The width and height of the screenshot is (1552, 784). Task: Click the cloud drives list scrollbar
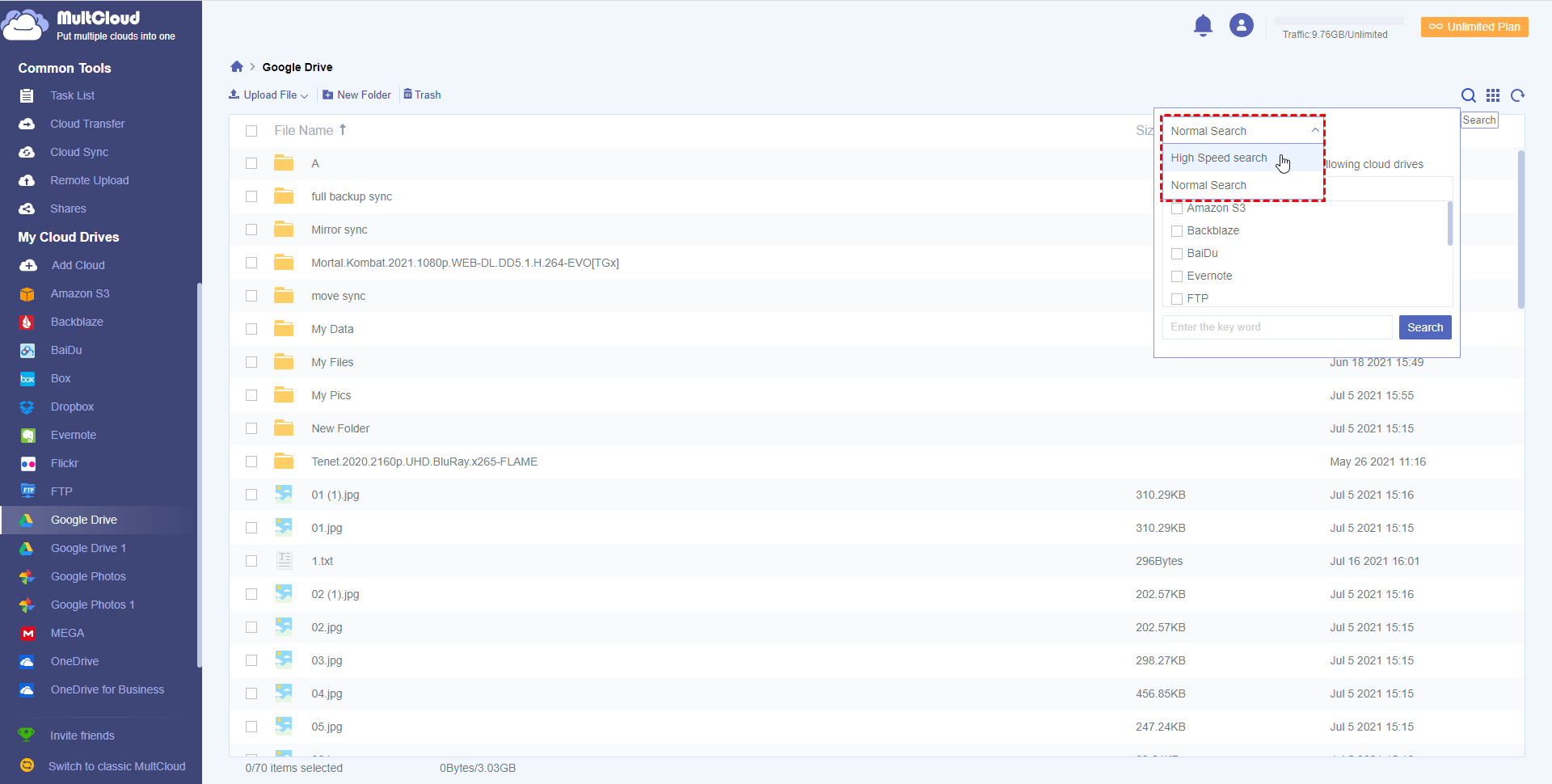point(1449,223)
